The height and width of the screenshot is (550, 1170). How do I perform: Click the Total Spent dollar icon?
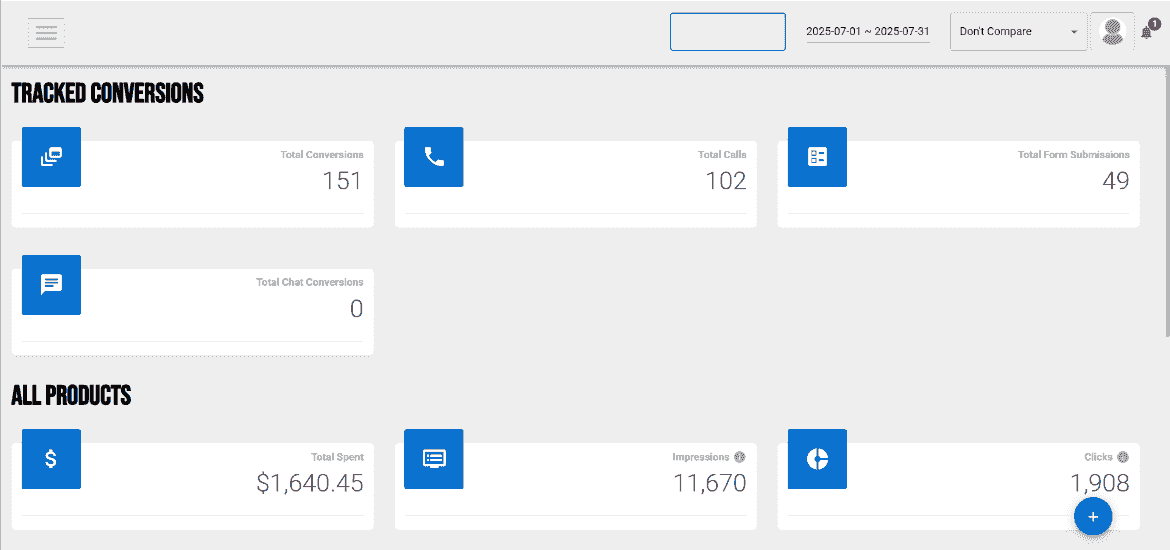coord(51,459)
